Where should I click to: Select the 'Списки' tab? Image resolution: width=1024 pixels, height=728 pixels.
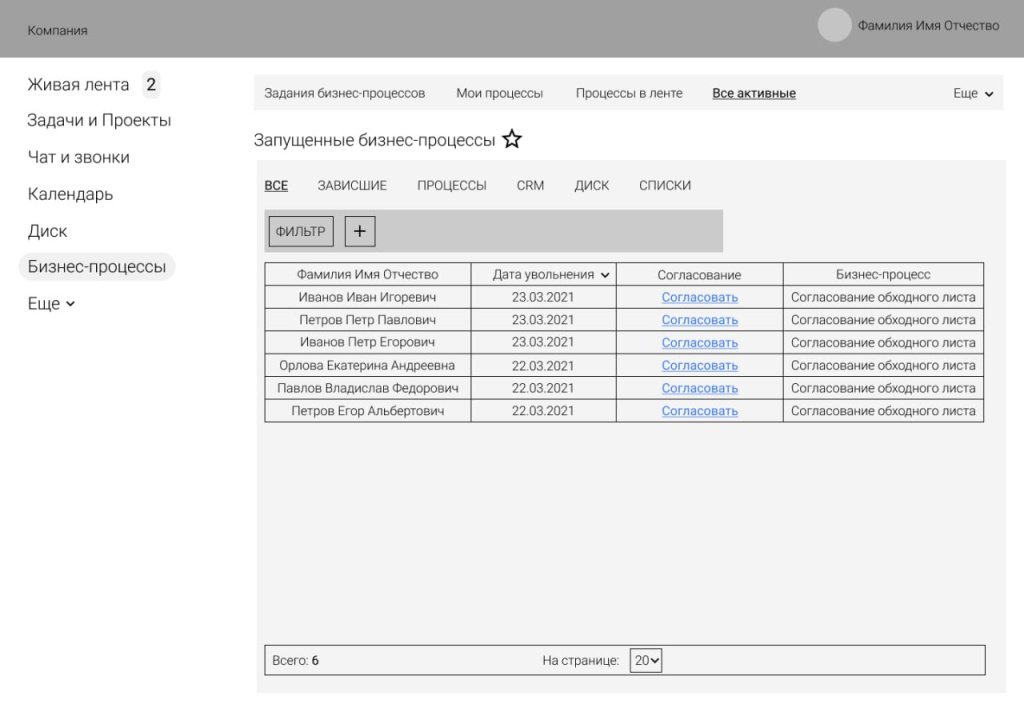(664, 186)
